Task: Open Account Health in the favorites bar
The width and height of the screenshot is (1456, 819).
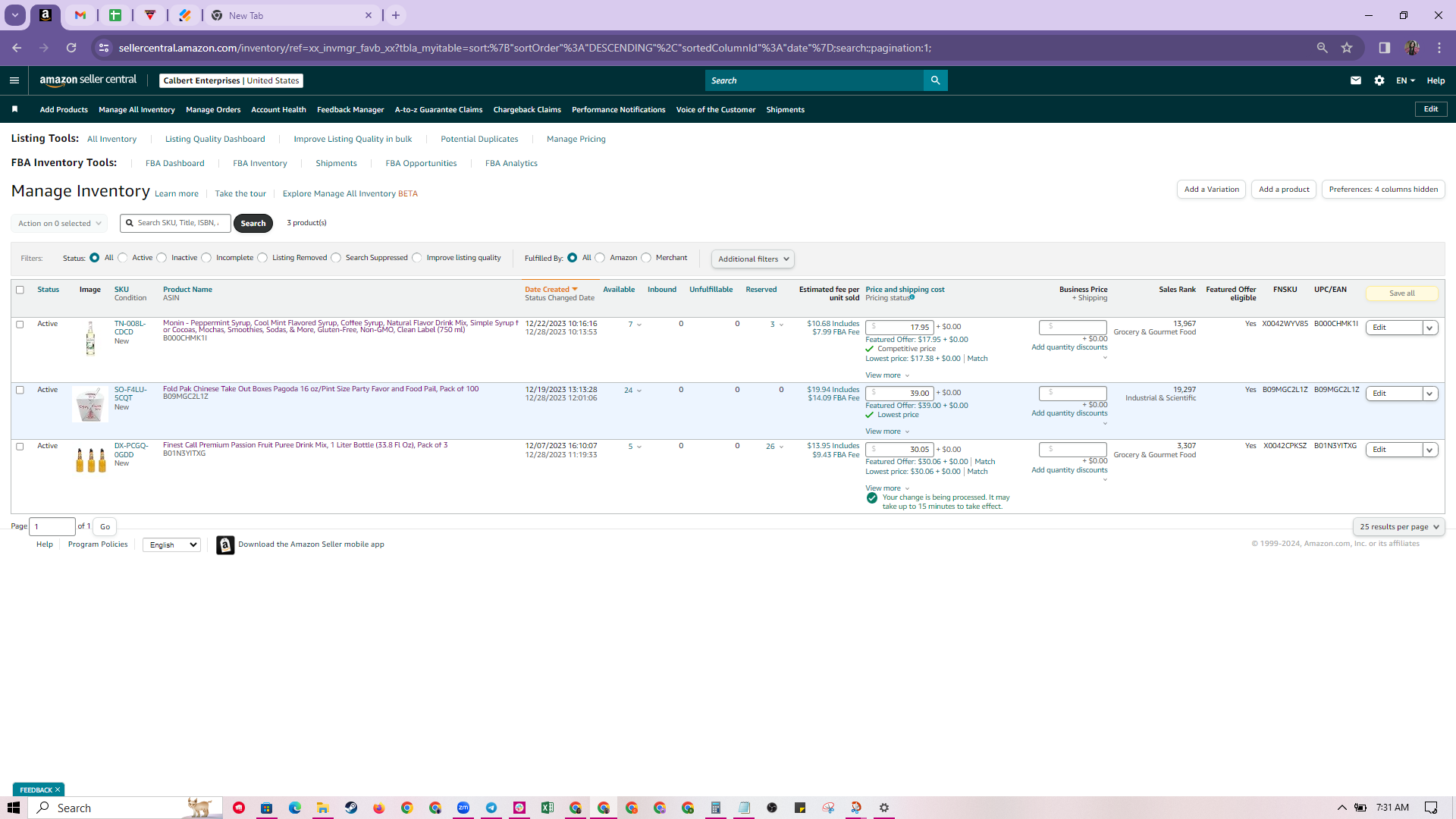Action: (x=278, y=110)
